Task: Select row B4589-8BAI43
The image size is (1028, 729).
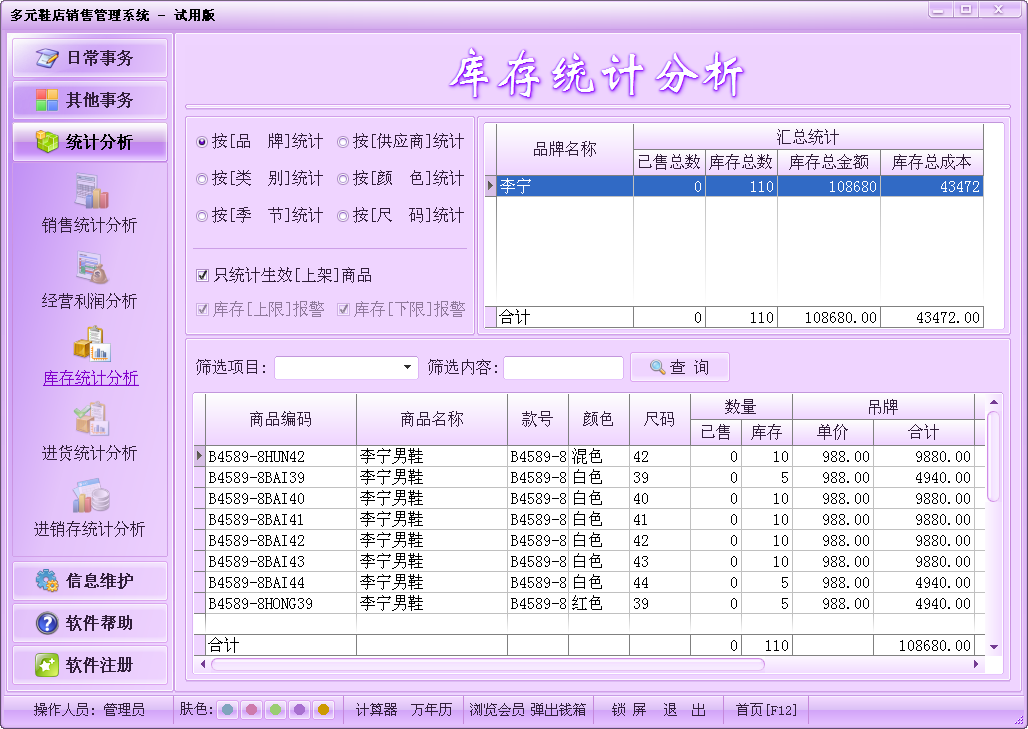Action: point(589,561)
